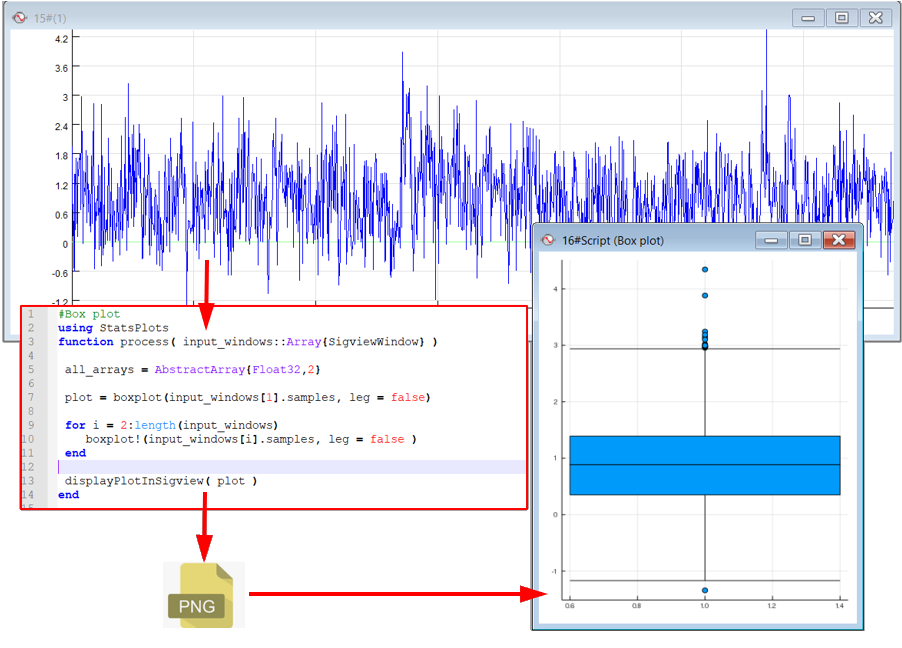Click the "using StatsPlots" code line

tap(113, 328)
